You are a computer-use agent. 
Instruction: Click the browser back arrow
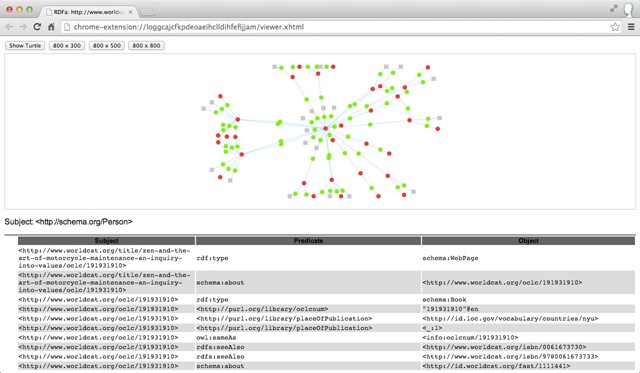9,27
